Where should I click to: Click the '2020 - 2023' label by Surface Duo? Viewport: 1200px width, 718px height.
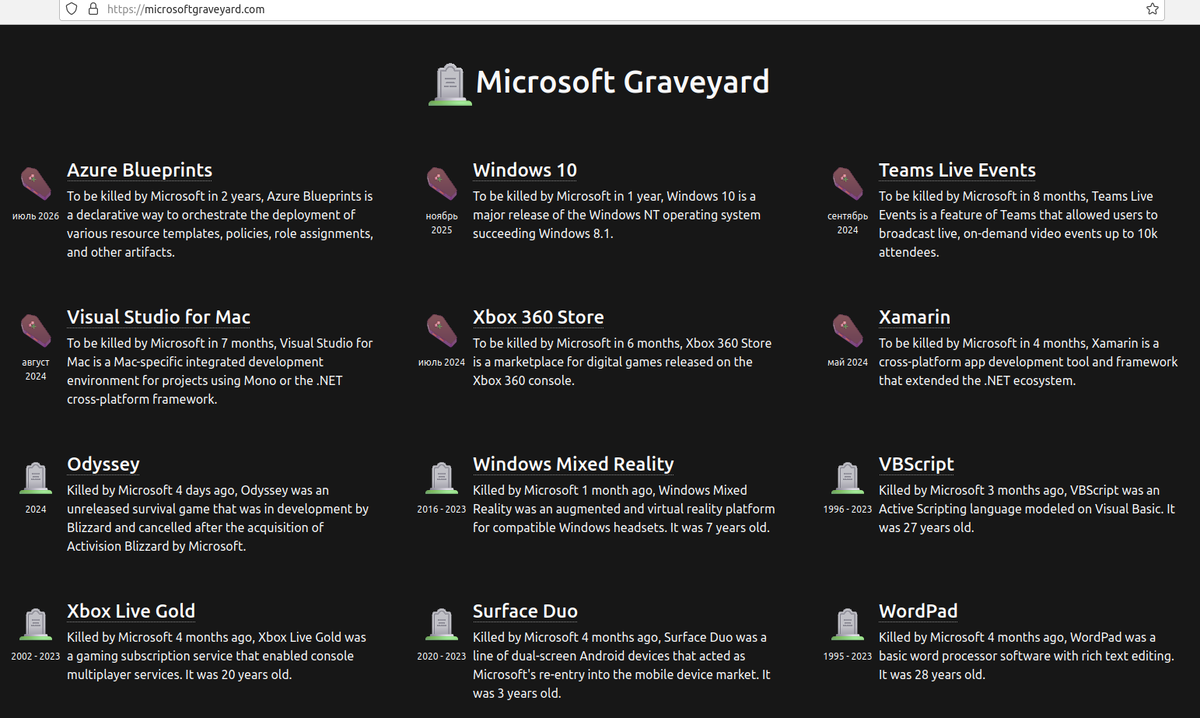442,657
